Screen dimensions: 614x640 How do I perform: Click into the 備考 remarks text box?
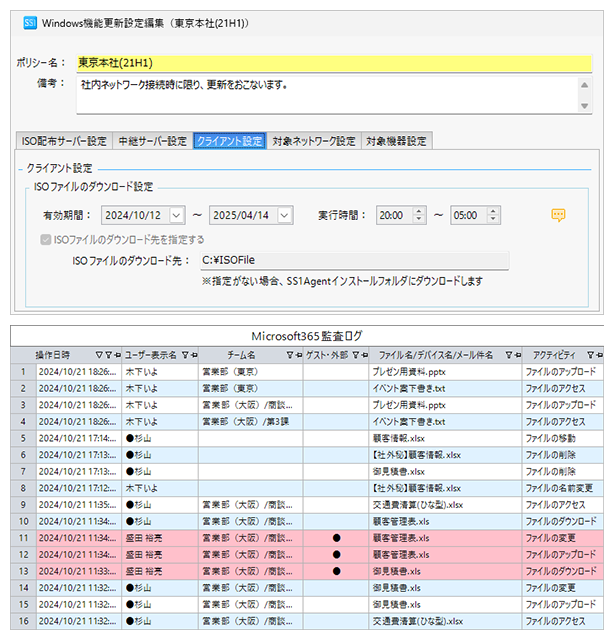pos(327,95)
